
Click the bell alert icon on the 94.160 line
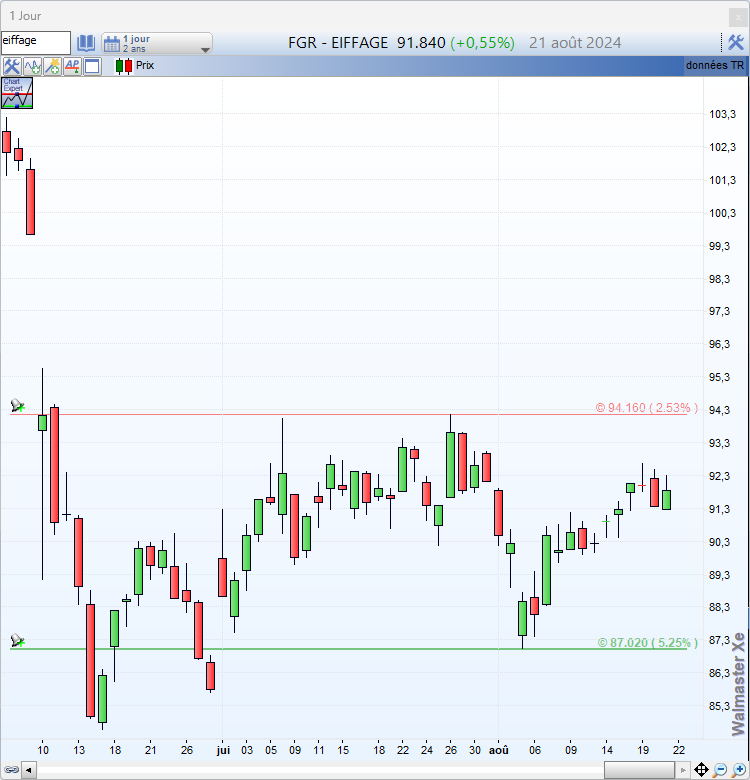17,405
